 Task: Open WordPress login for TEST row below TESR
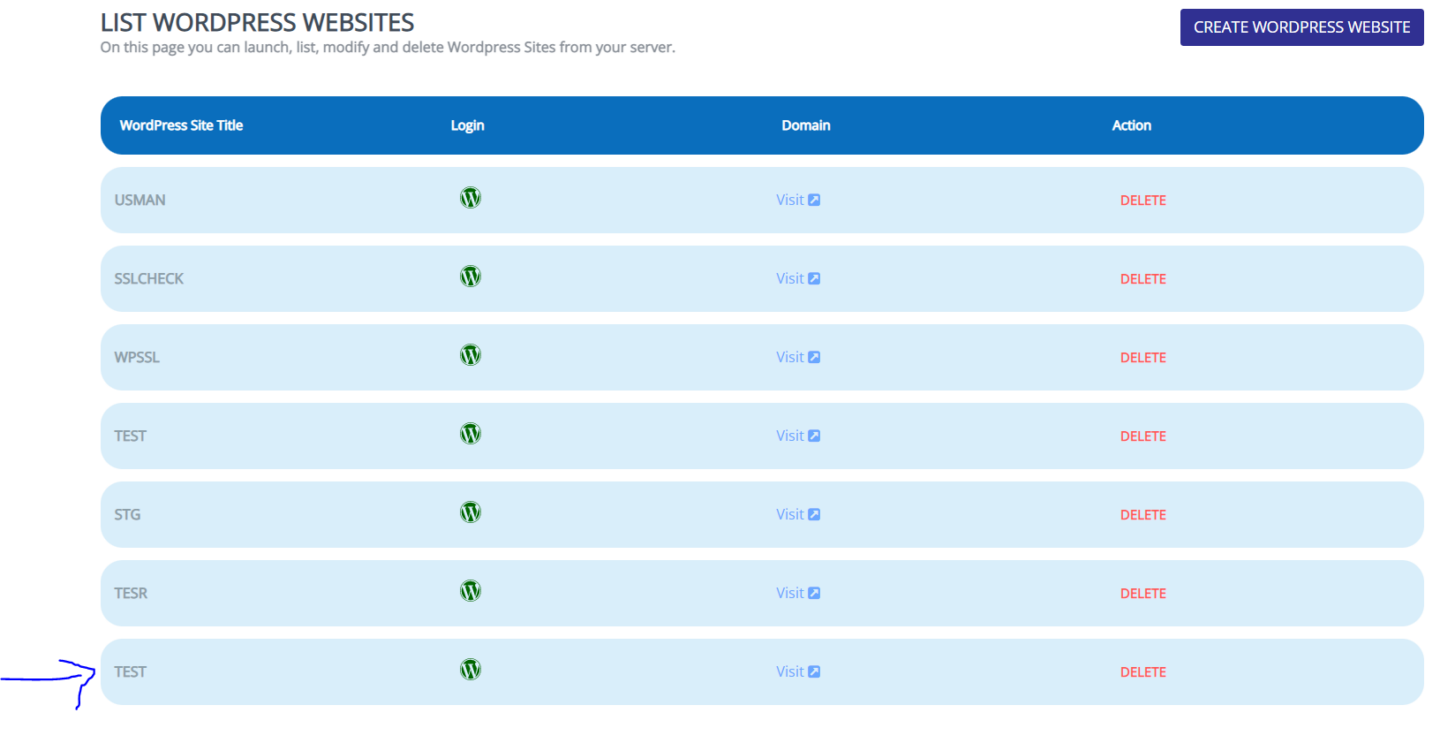[x=470, y=670]
